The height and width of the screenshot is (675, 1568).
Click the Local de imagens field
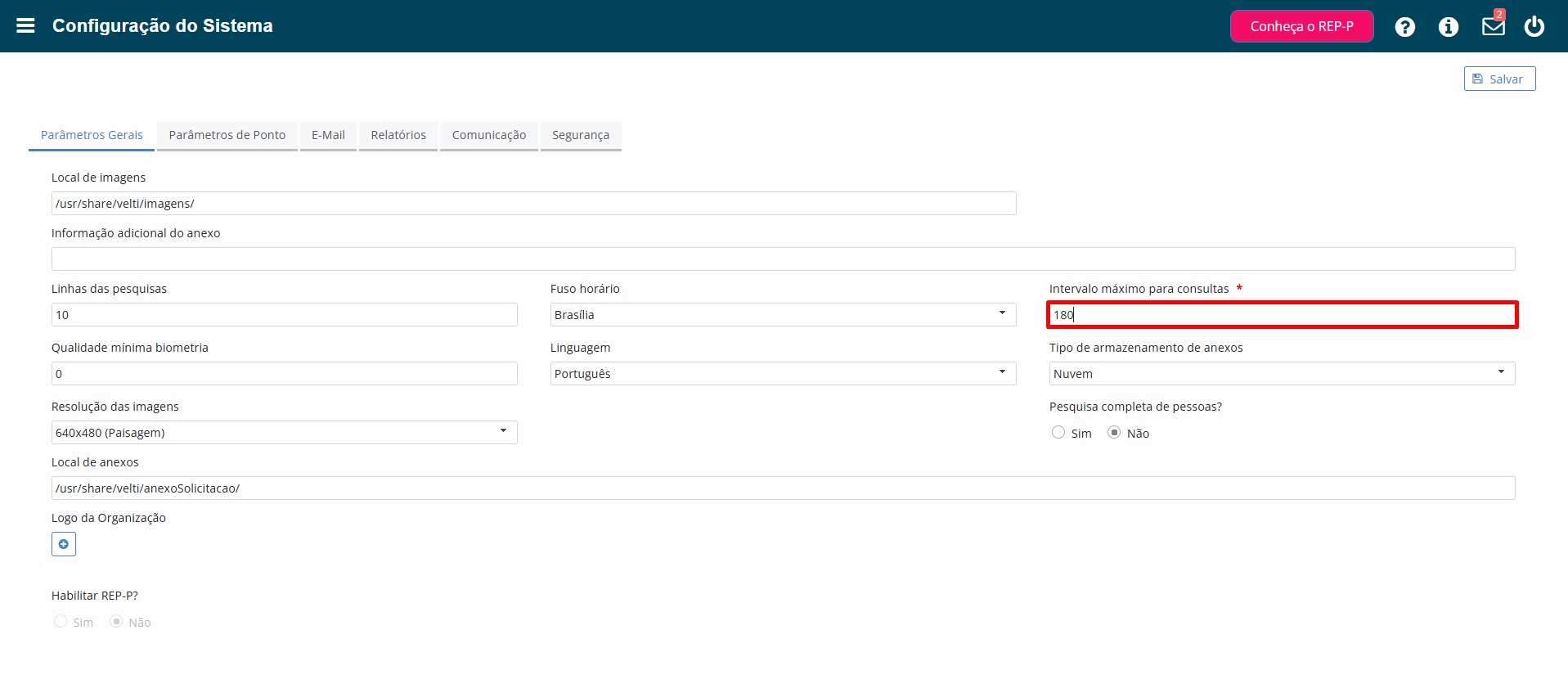point(533,204)
